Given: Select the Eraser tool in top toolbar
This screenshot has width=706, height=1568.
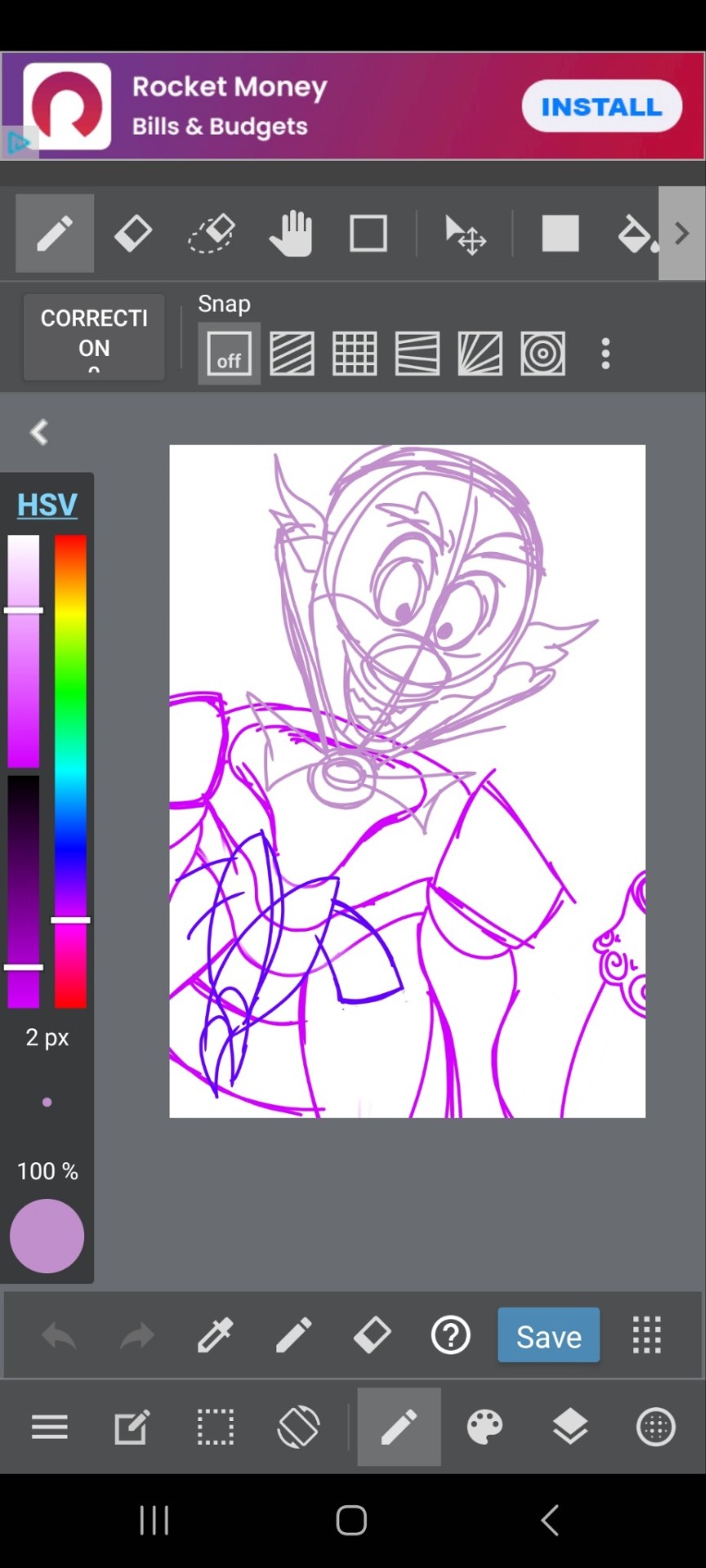Looking at the screenshot, I should tap(133, 234).
